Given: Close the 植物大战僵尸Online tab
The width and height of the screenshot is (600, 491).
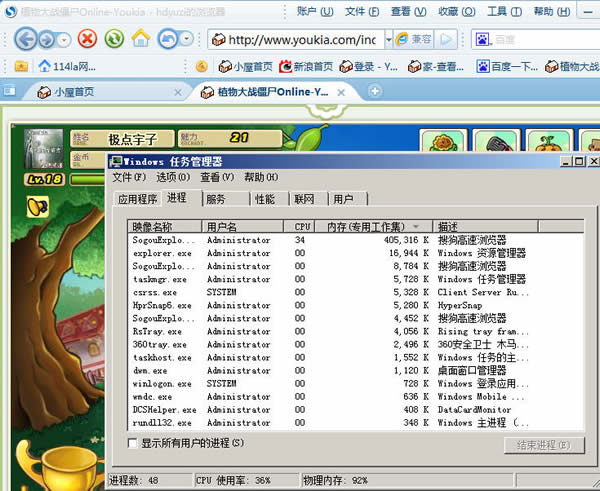Looking at the screenshot, I should point(341,92).
